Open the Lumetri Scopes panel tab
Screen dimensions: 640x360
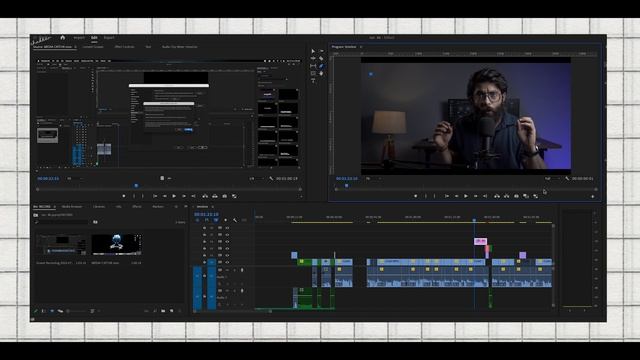pos(93,47)
